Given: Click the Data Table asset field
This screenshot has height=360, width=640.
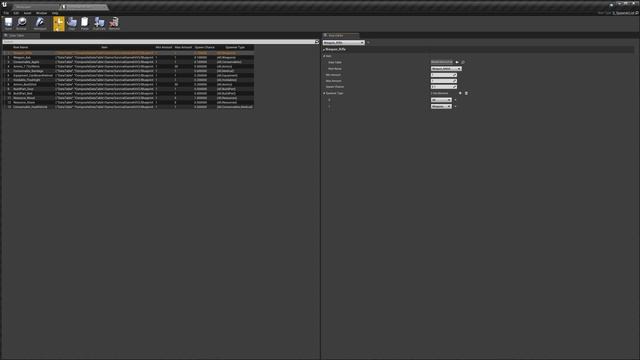Looking at the screenshot, I should pyautogui.click(x=442, y=62).
